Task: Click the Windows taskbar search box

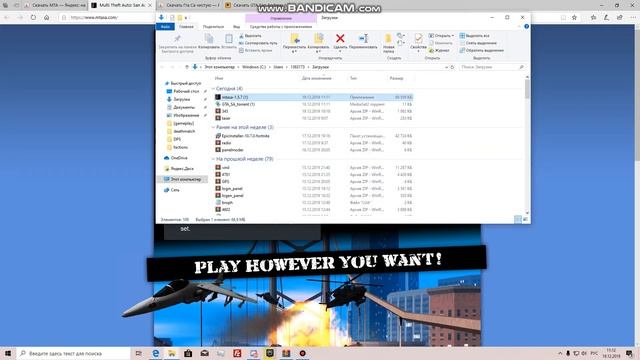Action: point(74,353)
